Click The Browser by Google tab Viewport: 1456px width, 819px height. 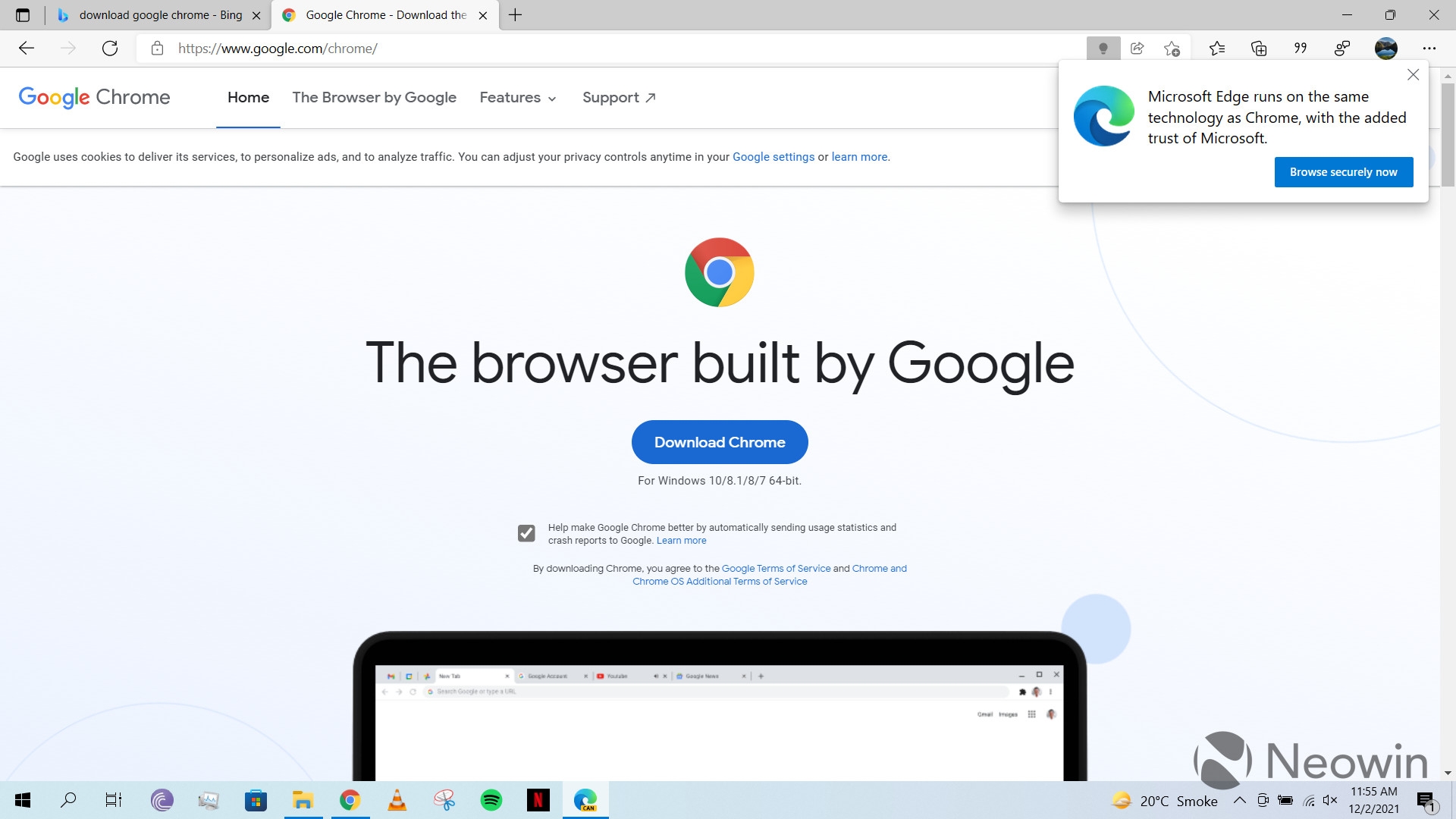tap(374, 97)
